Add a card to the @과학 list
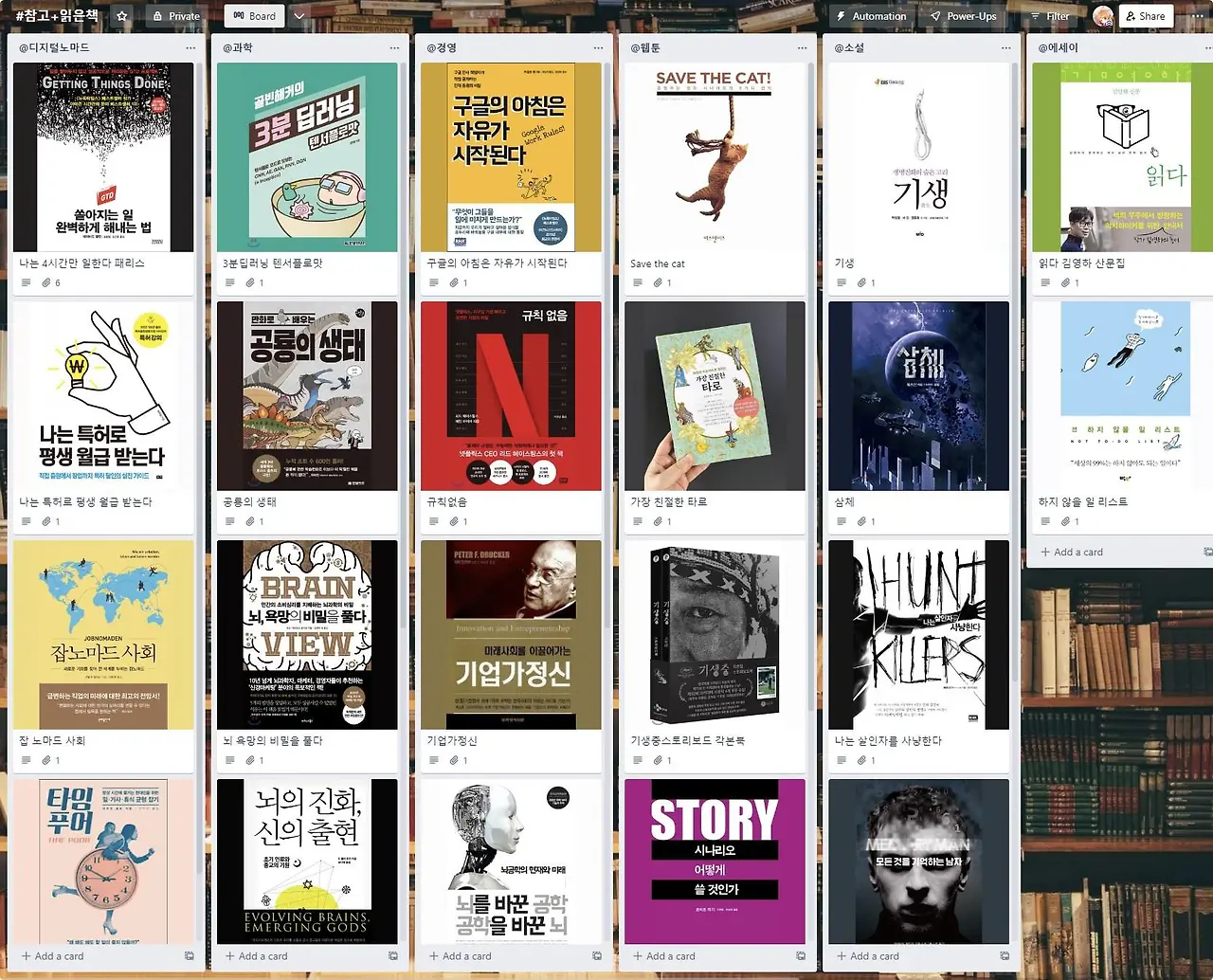1213x980 pixels. (257, 956)
